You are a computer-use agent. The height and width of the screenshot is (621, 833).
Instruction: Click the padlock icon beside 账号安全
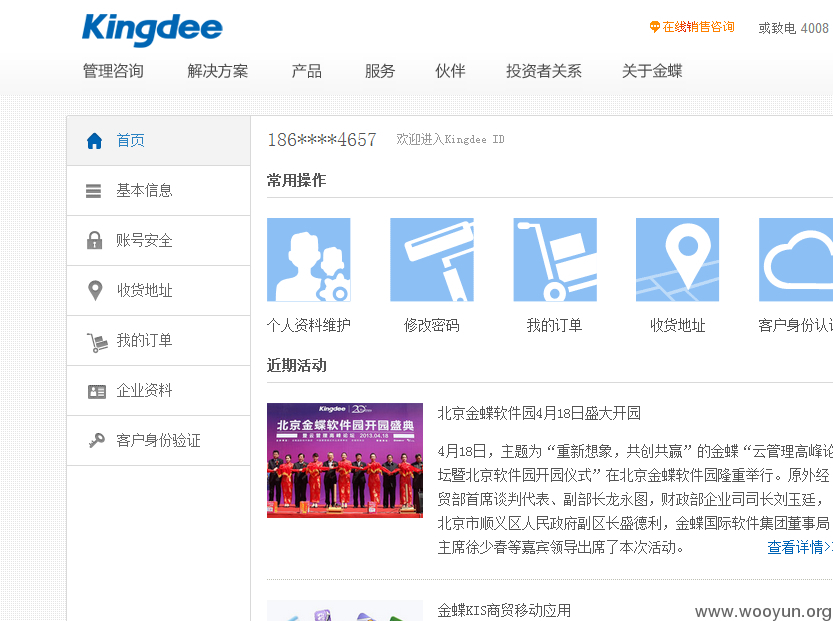point(95,240)
